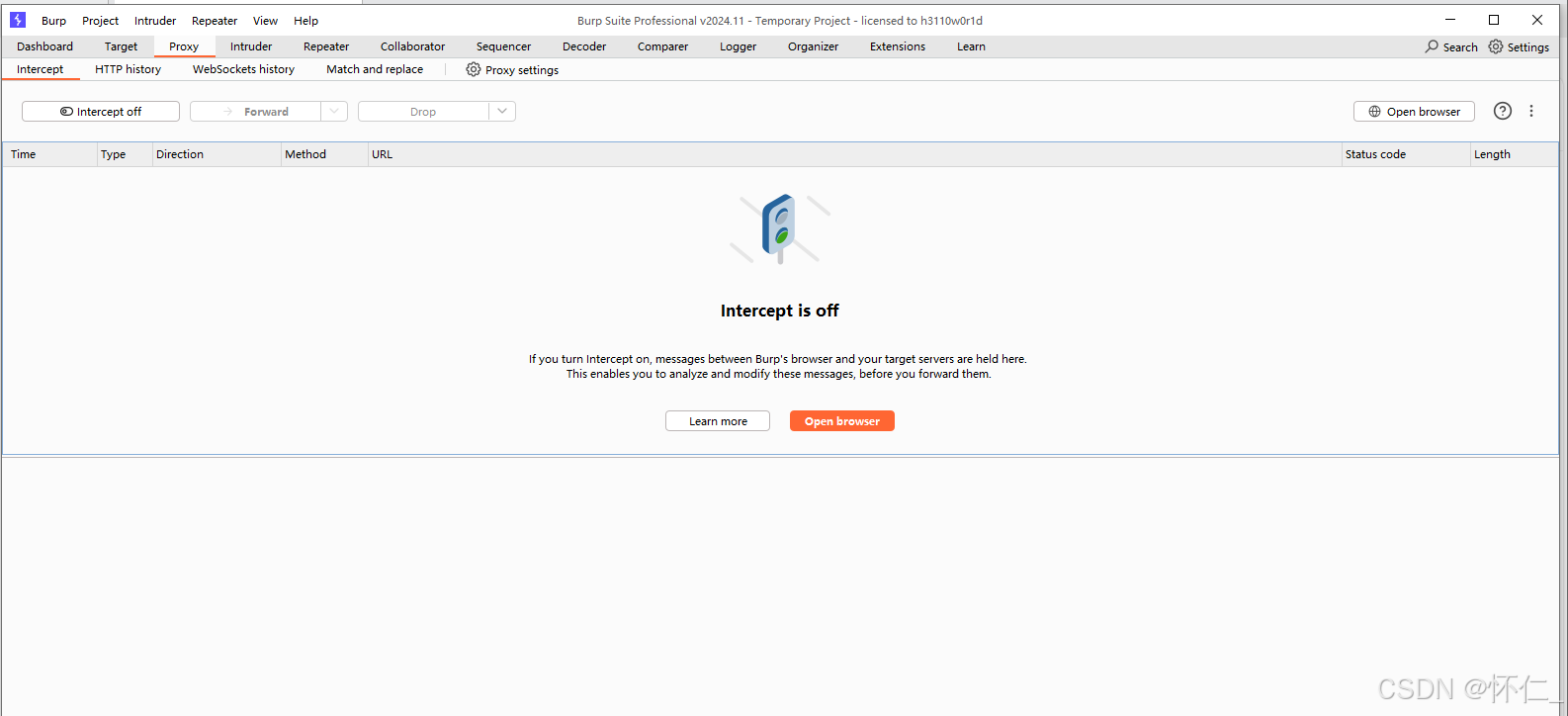Switch to the Organizer tab

tap(813, 46)
